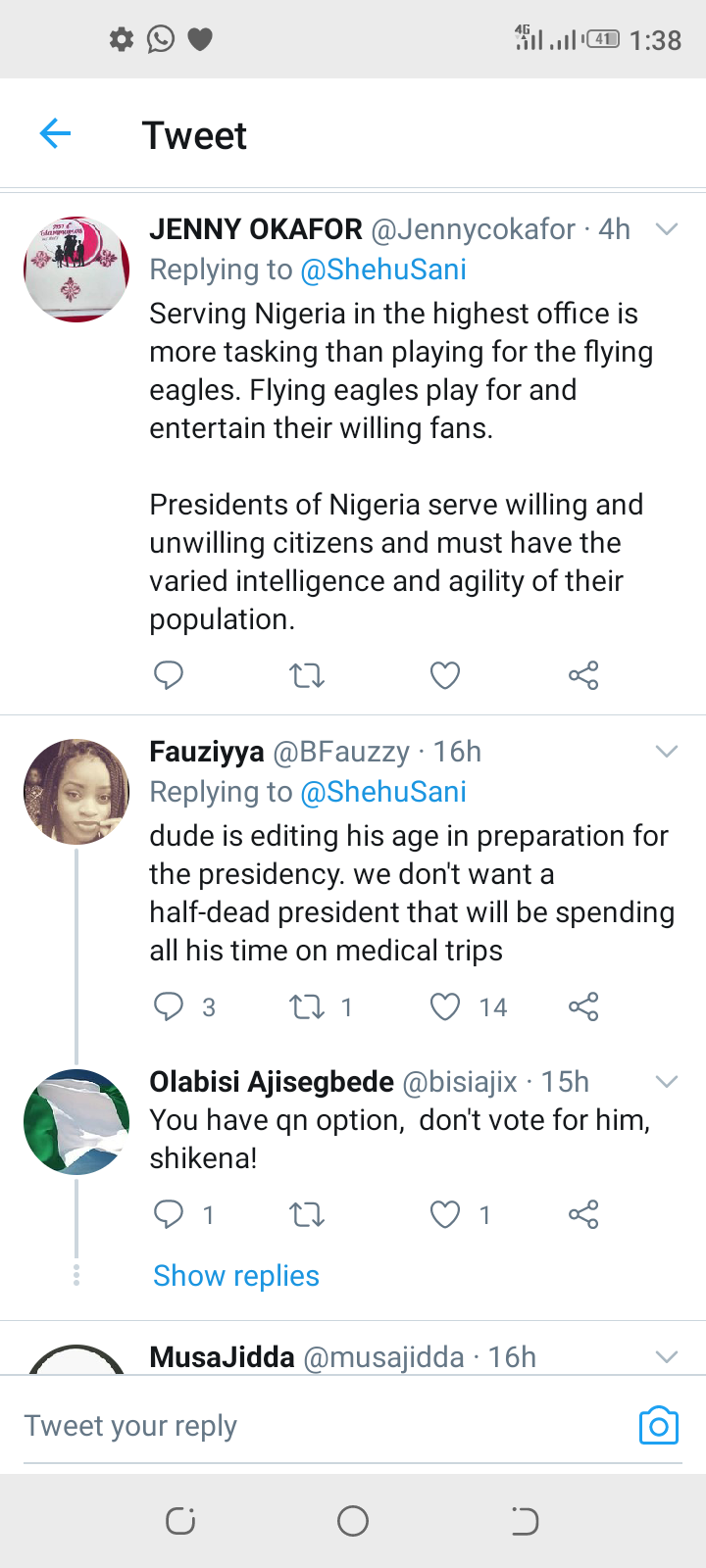Open Fauziyya's profile picture
706x1568 pixels.
[76, 792]
